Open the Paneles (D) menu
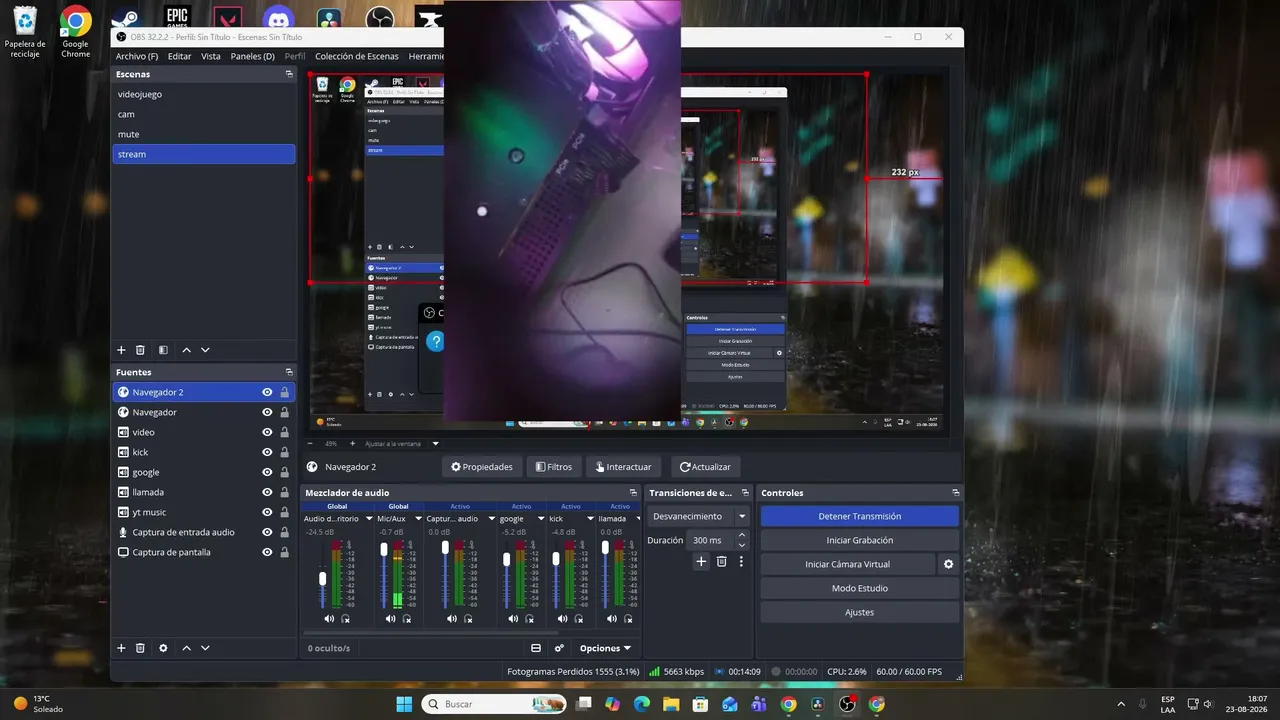Image resolution: width=1280 pixels, height=720 pixels. (252, 56)
